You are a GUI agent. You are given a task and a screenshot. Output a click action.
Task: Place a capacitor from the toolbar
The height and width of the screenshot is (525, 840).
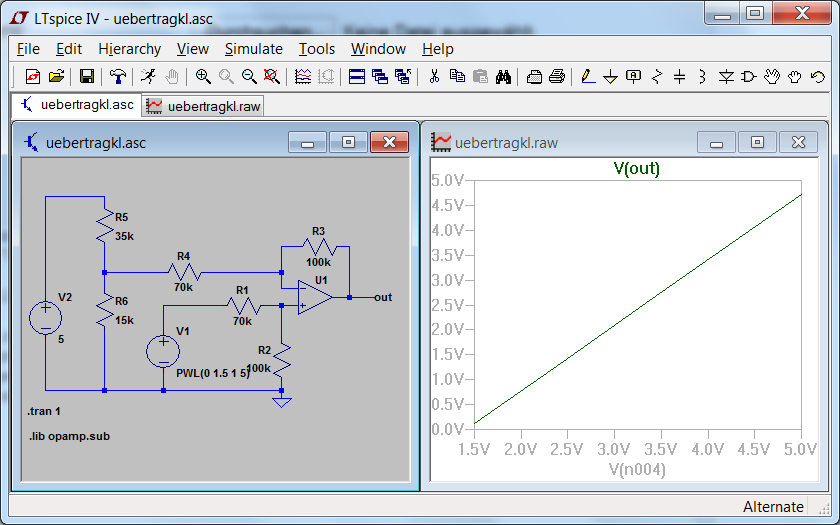[679, 77]
